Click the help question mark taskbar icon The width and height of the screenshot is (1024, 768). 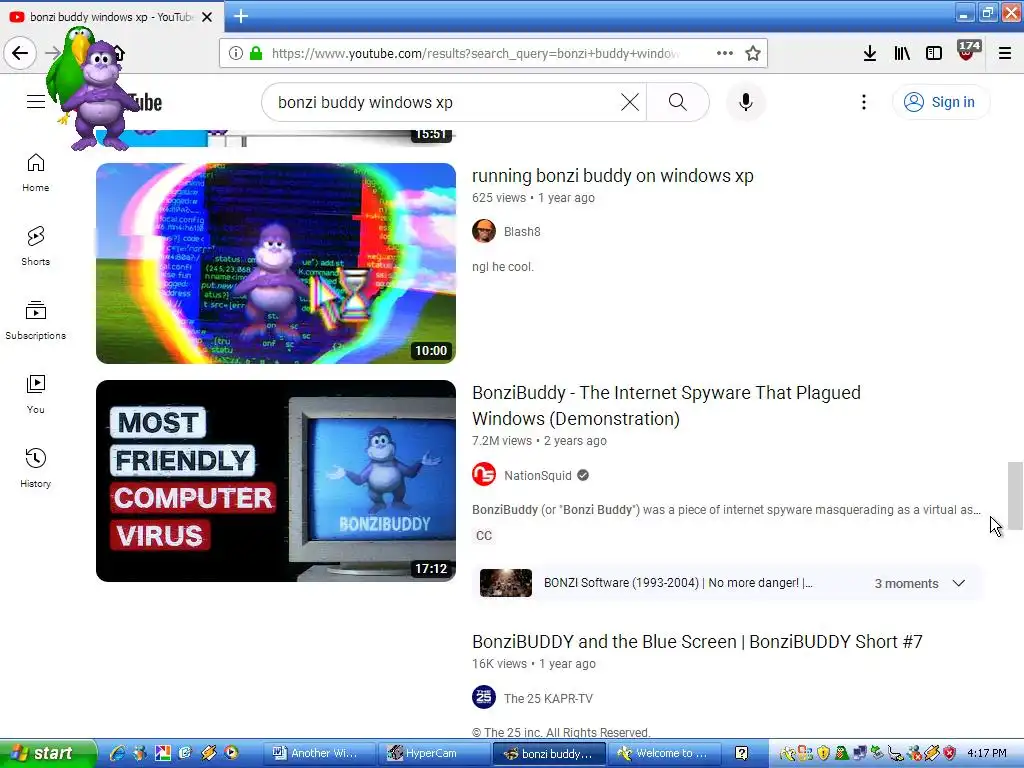click(x=741, y=754)
